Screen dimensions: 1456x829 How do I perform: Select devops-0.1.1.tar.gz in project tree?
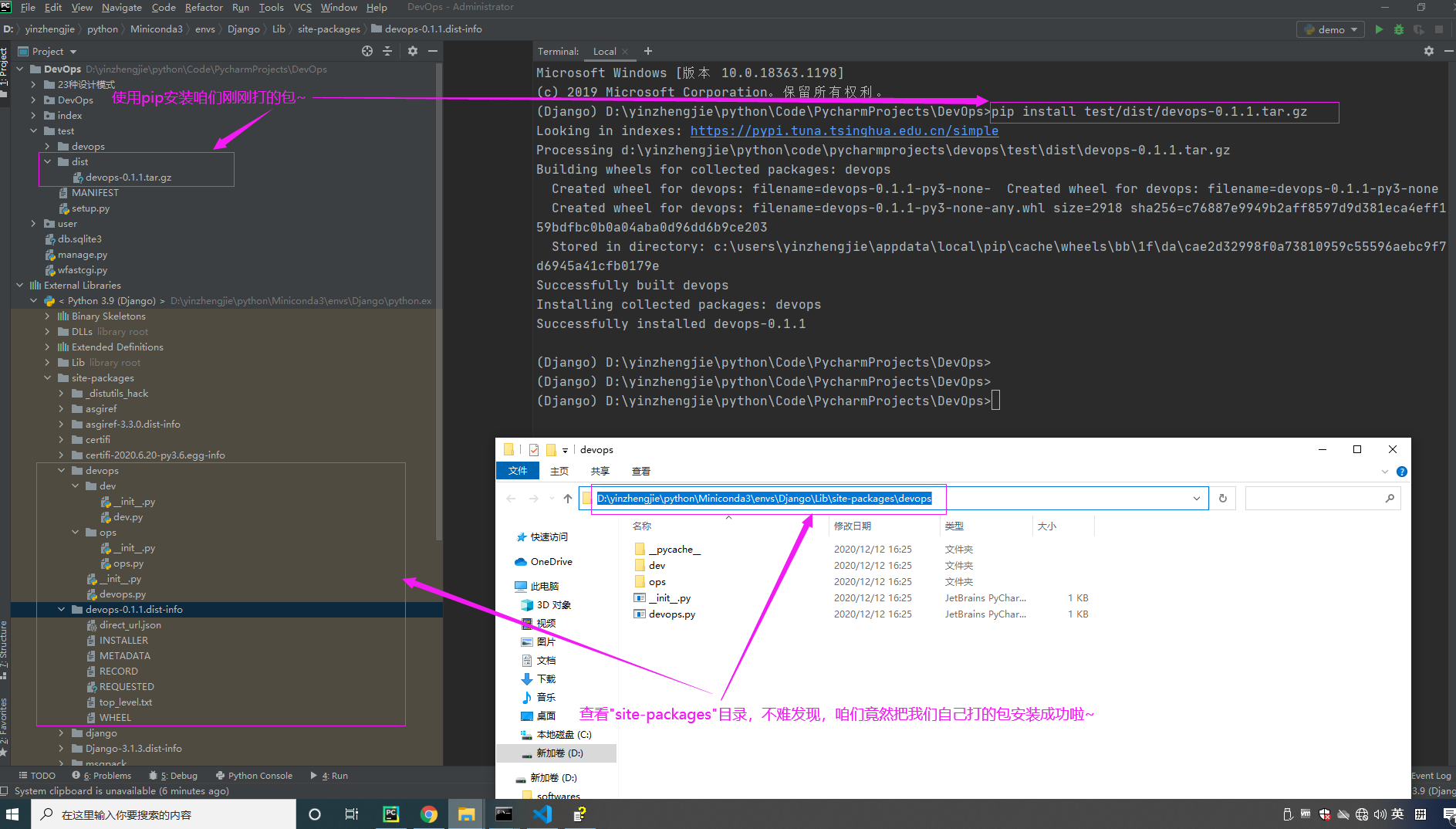coord(128,178)
